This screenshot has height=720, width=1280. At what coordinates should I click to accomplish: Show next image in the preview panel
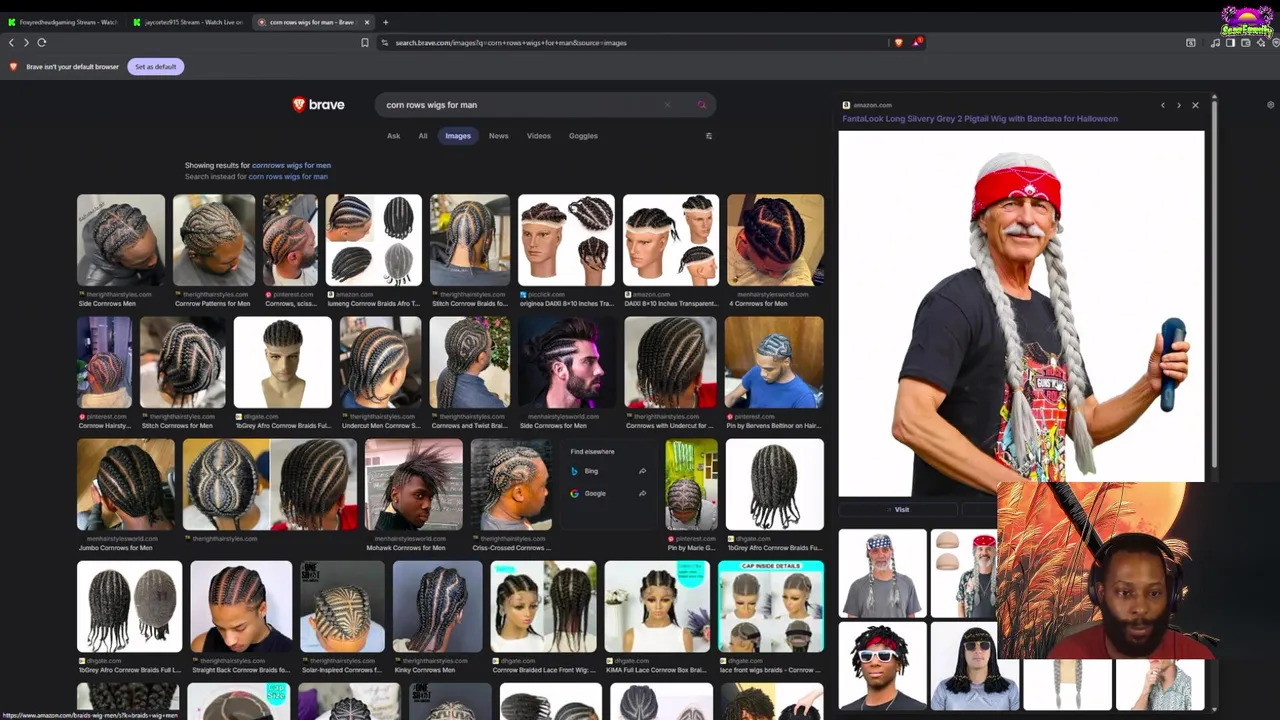(x=1178, y=105)
